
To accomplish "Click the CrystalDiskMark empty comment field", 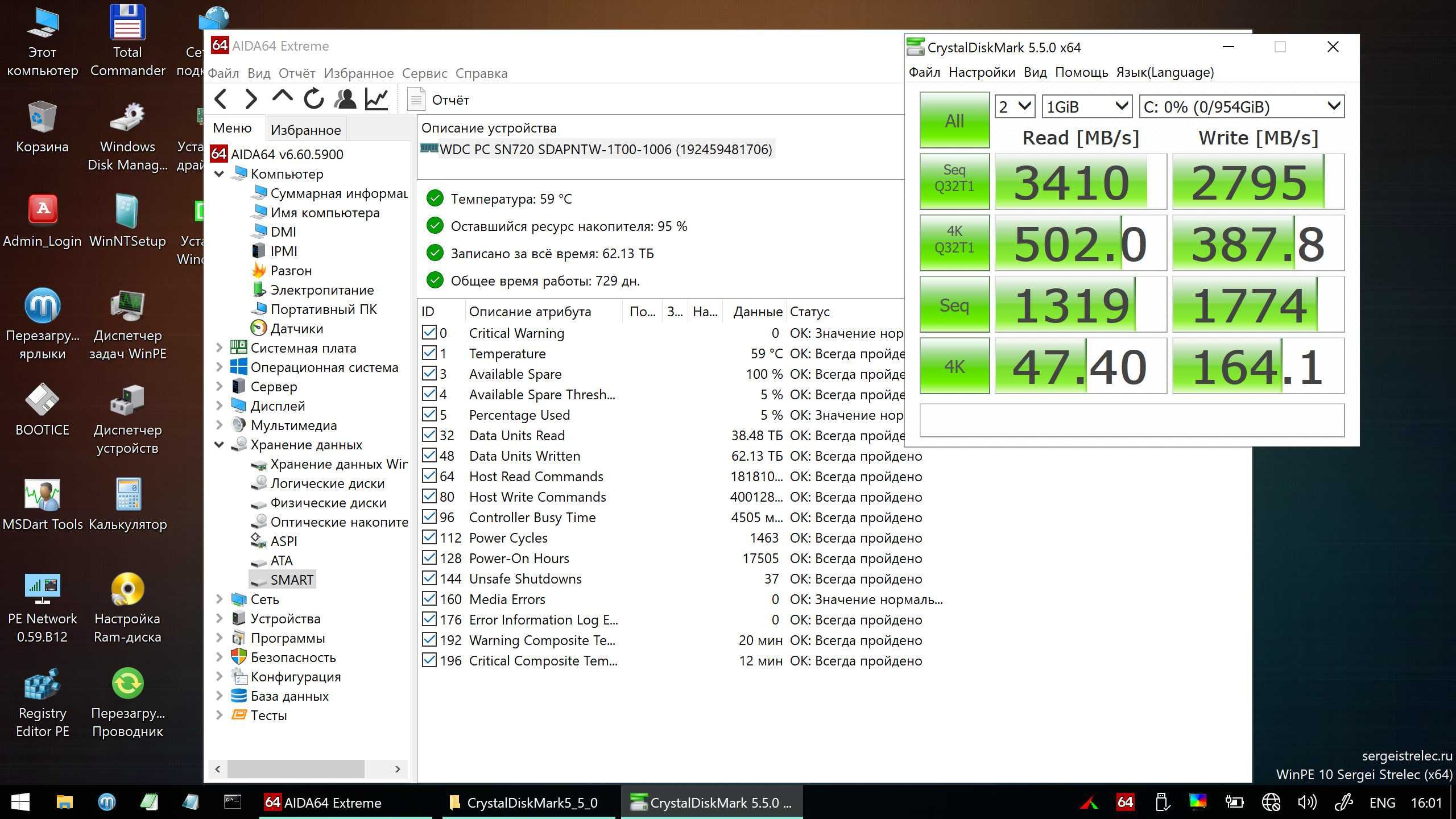I will pyautogui.click(x=1132, y=420).
